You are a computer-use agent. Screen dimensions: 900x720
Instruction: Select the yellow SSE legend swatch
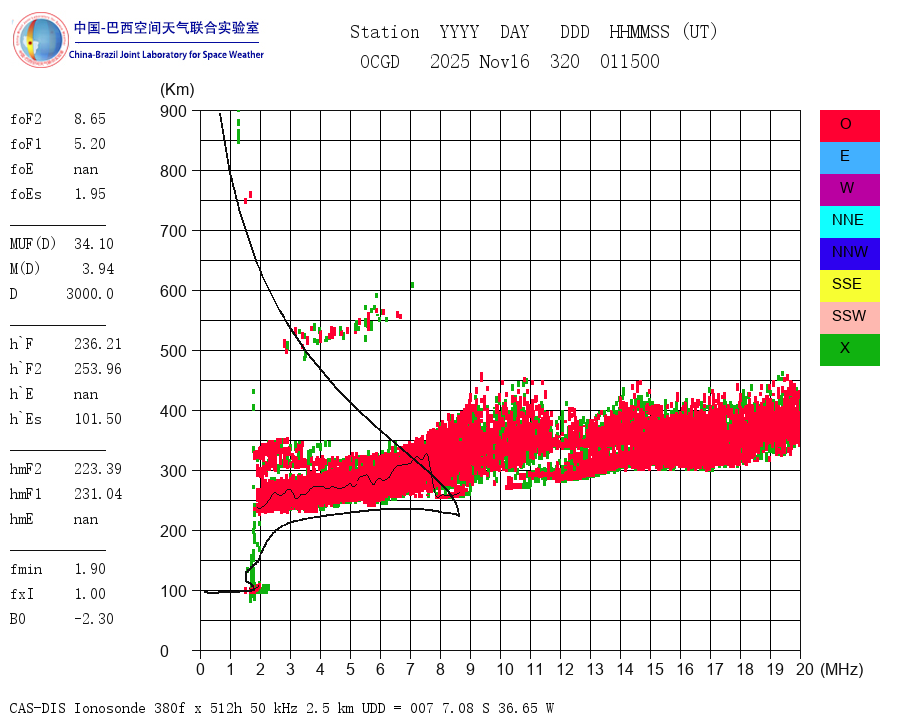tap(849, 286)
